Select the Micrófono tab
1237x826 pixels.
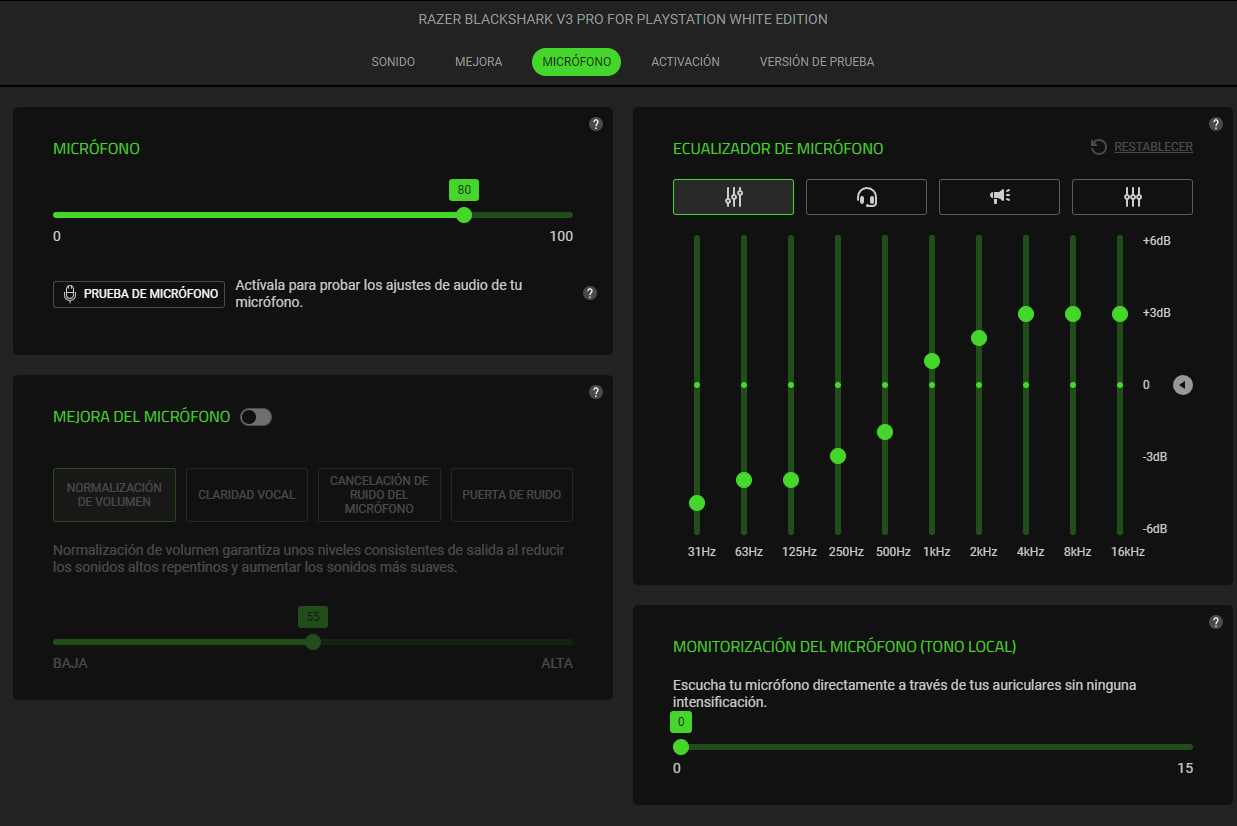click(x=577, y=62)
